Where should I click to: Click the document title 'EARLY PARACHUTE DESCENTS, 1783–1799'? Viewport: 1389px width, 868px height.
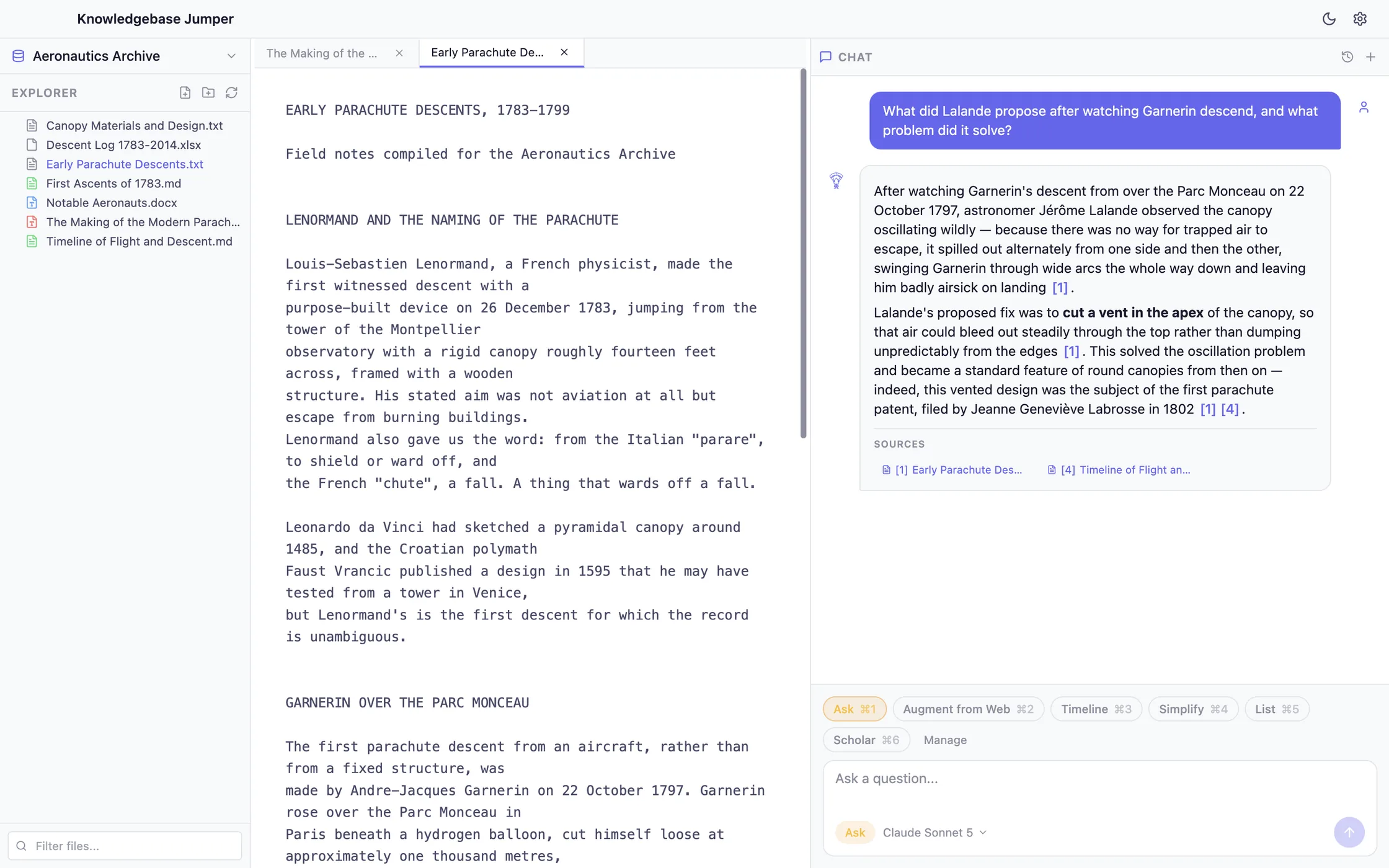[x=427, y=110]
